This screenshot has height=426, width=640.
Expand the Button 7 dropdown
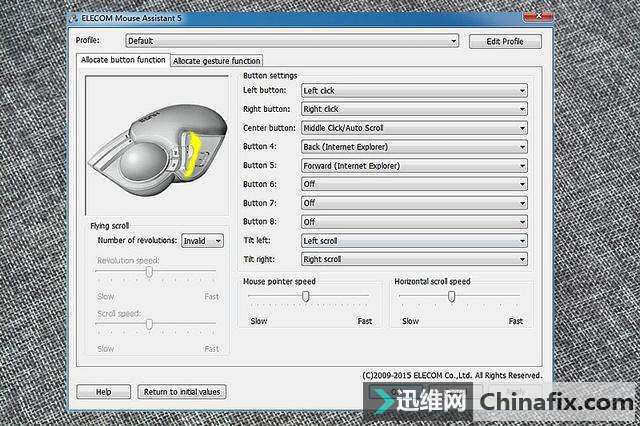click(x=414, y=203)
